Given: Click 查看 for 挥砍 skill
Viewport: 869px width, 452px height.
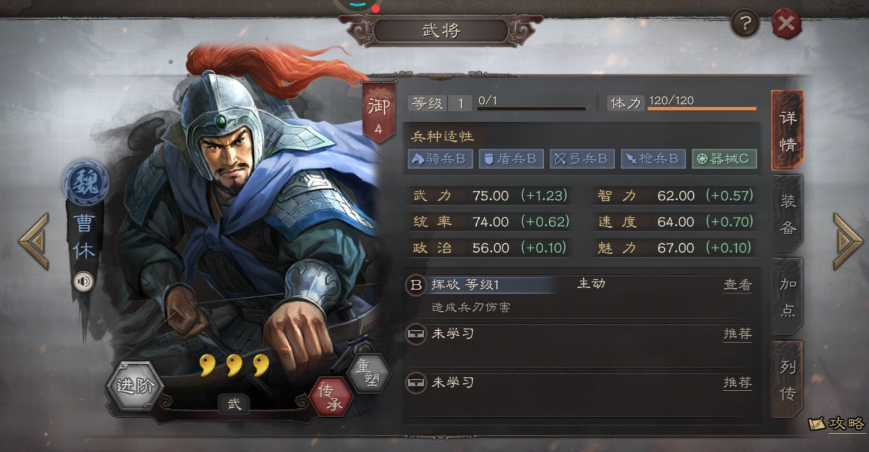Looking at the screenshot, I should pos(738,285).
